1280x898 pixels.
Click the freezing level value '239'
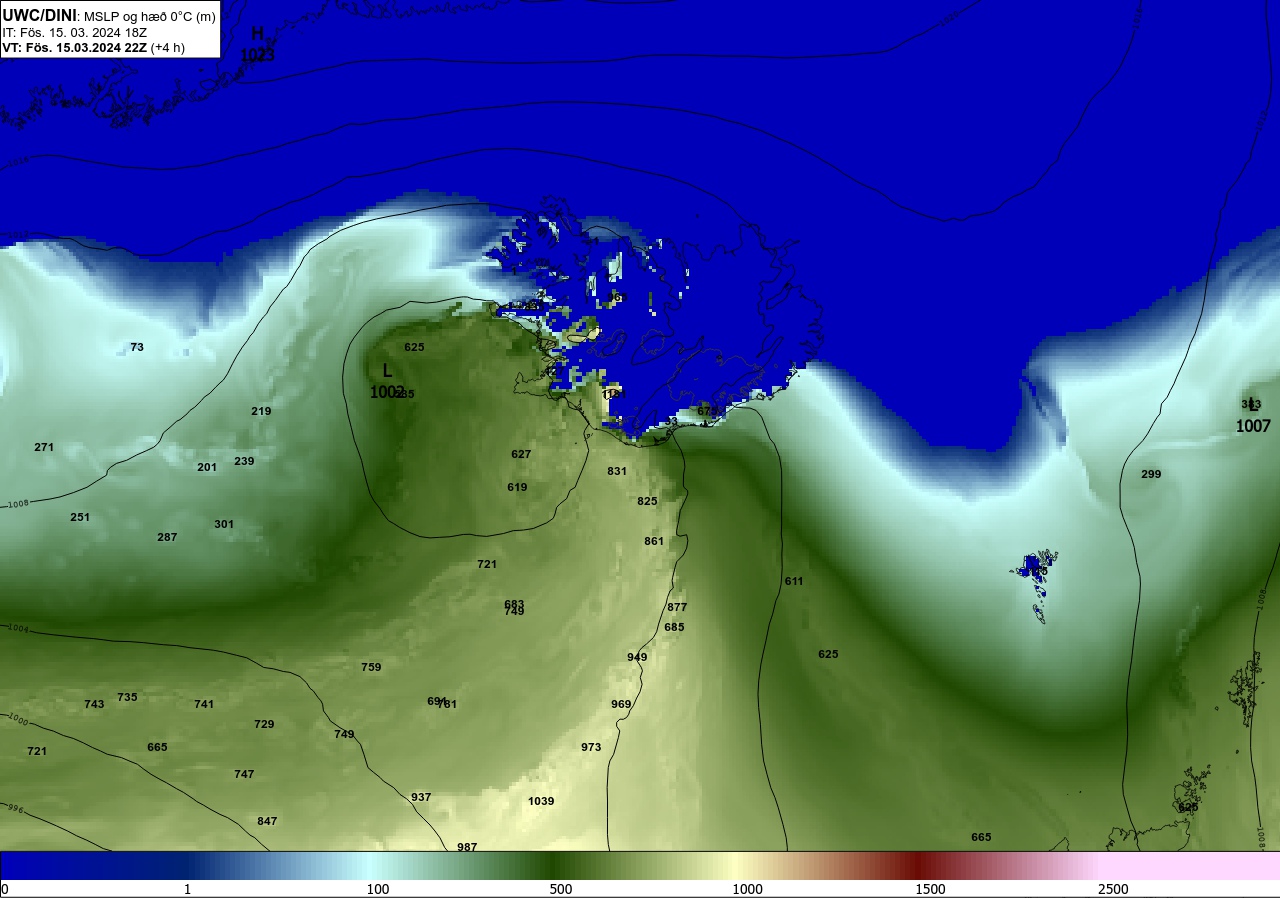tap(244, 461)
